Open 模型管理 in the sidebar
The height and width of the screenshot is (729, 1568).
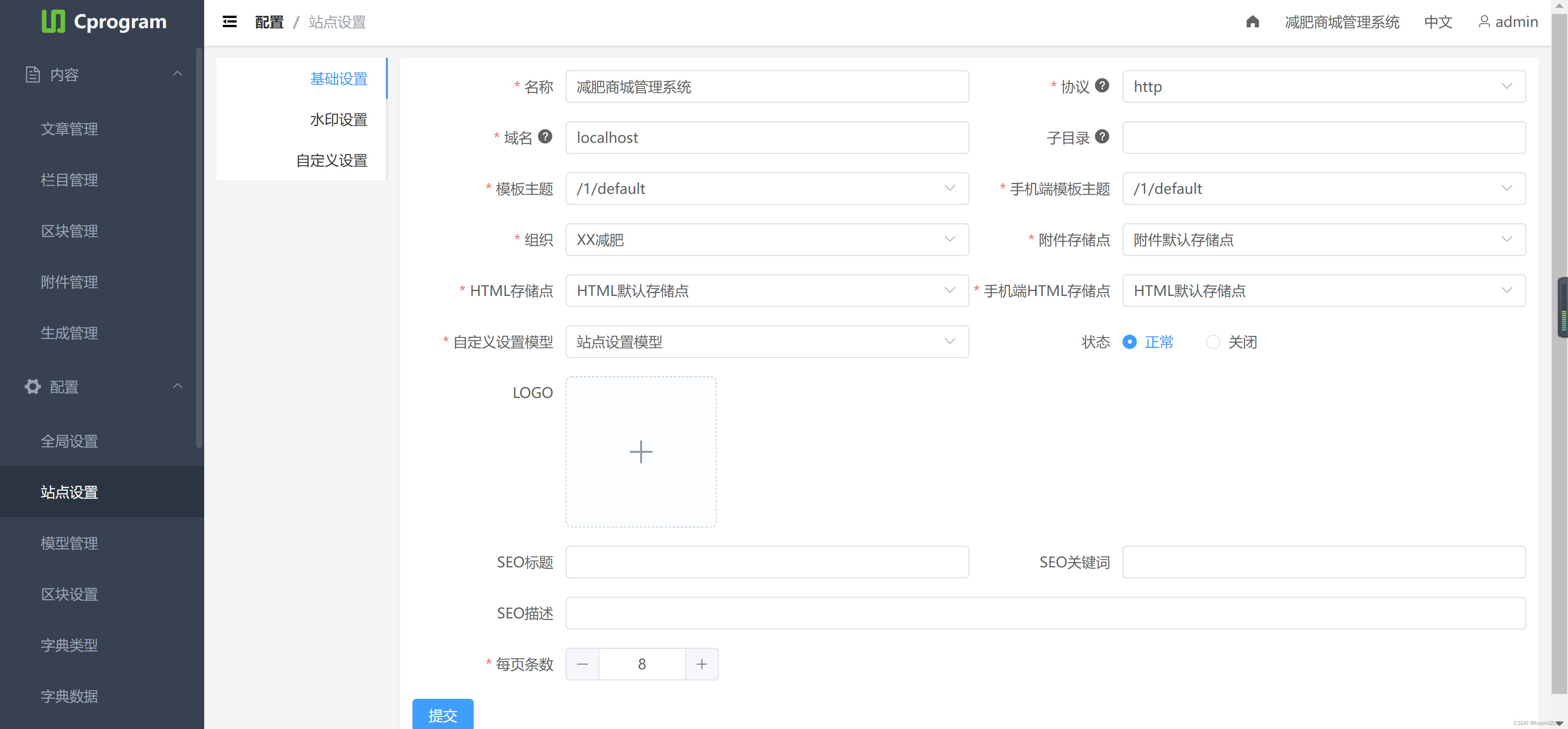69,543
